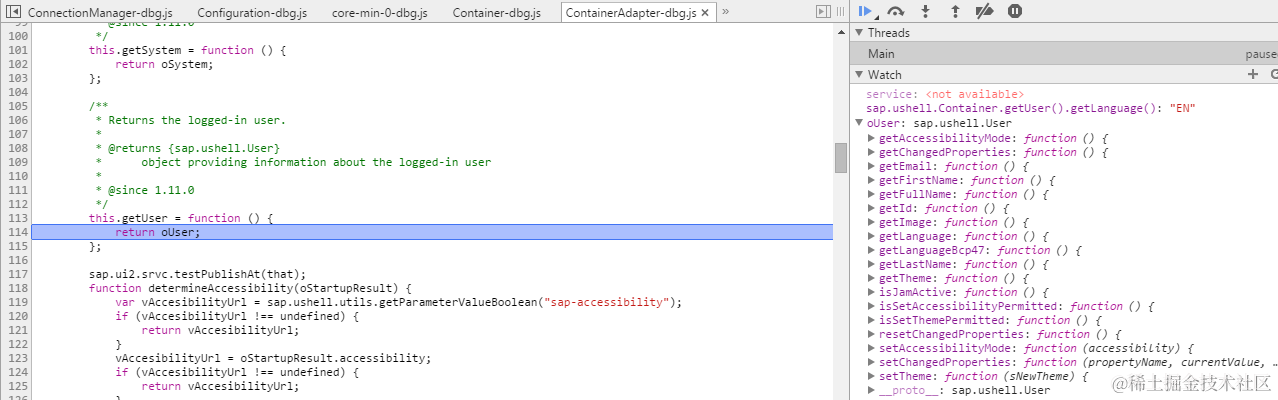Viewport: 1278px width, 400px height.
Task: Expand isSetThemePermitted entry
Action: 872,320
